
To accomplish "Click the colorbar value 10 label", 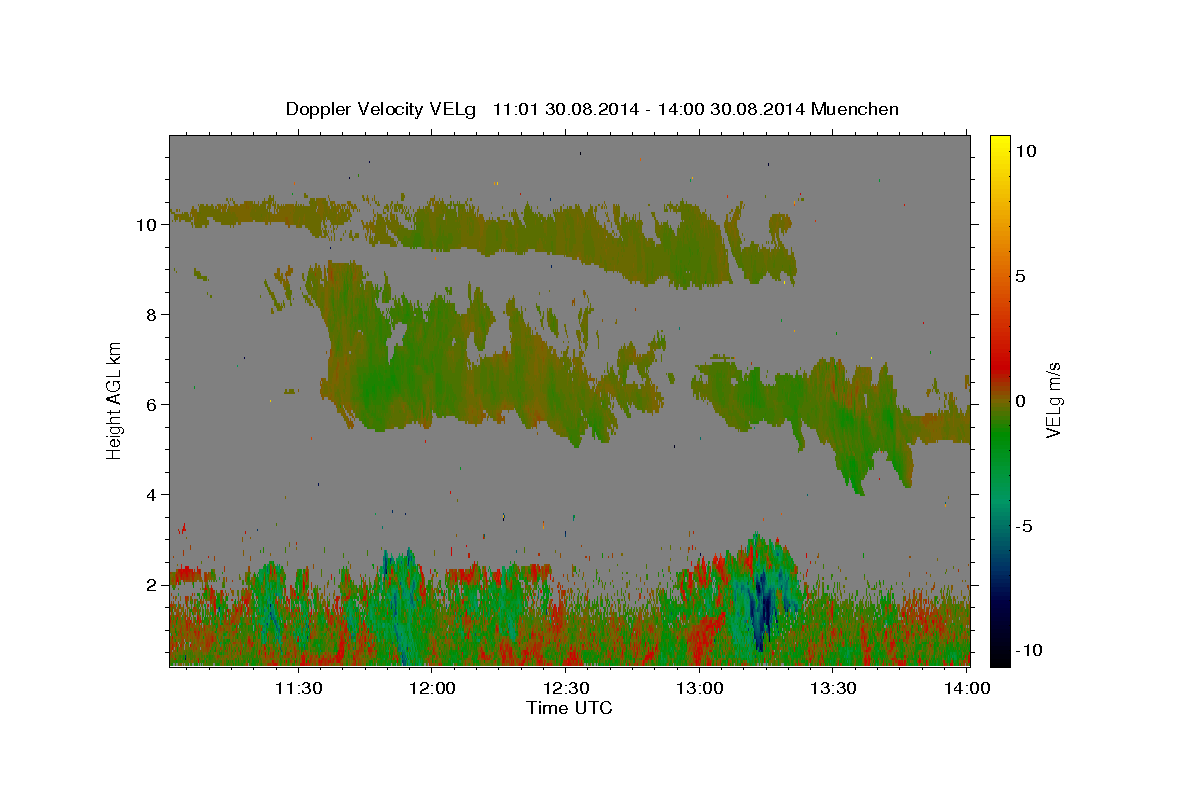I will pyautogui.click(x=1025, y=151).
